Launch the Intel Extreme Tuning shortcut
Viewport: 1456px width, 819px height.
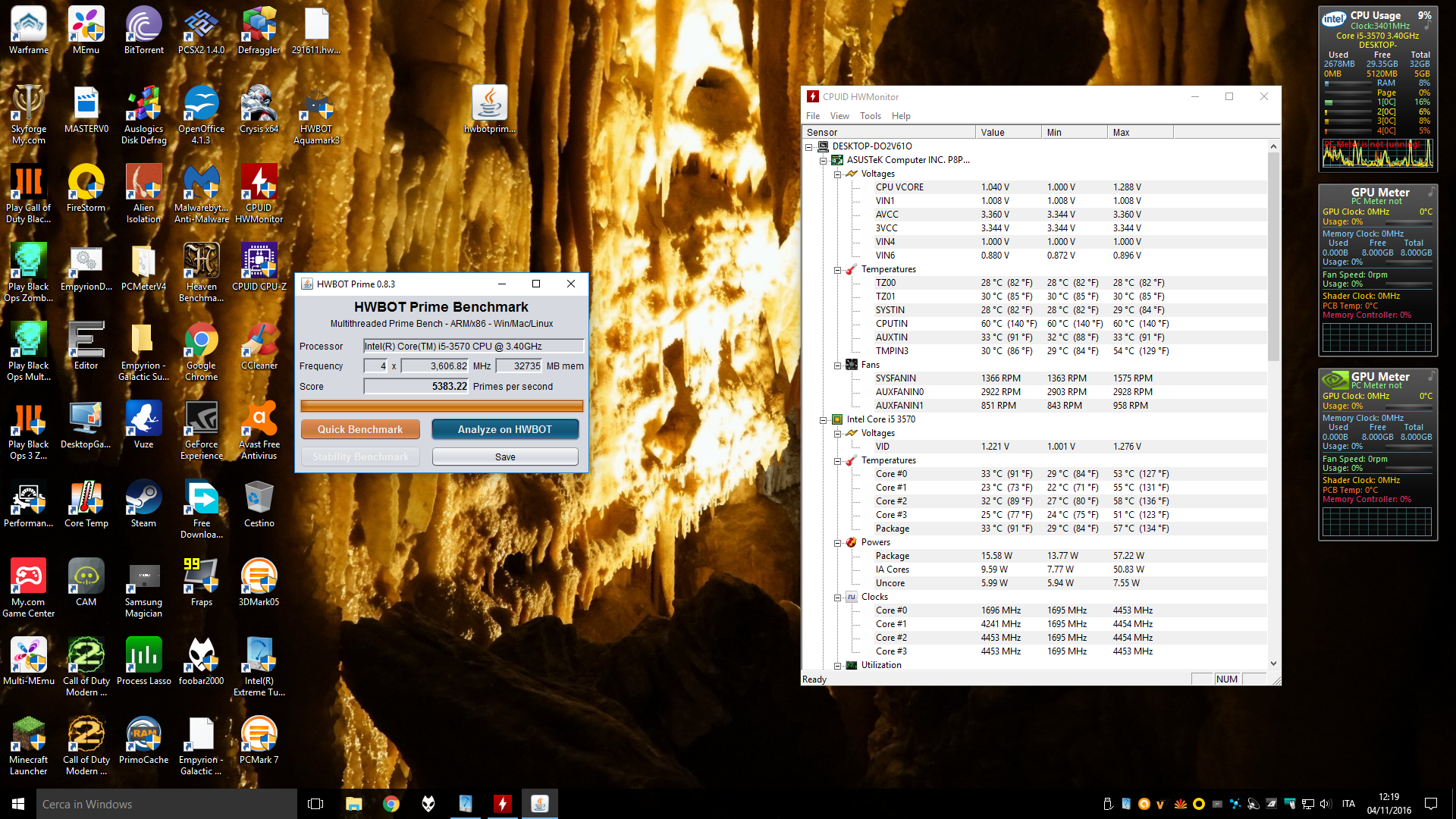tap(259, 667)
